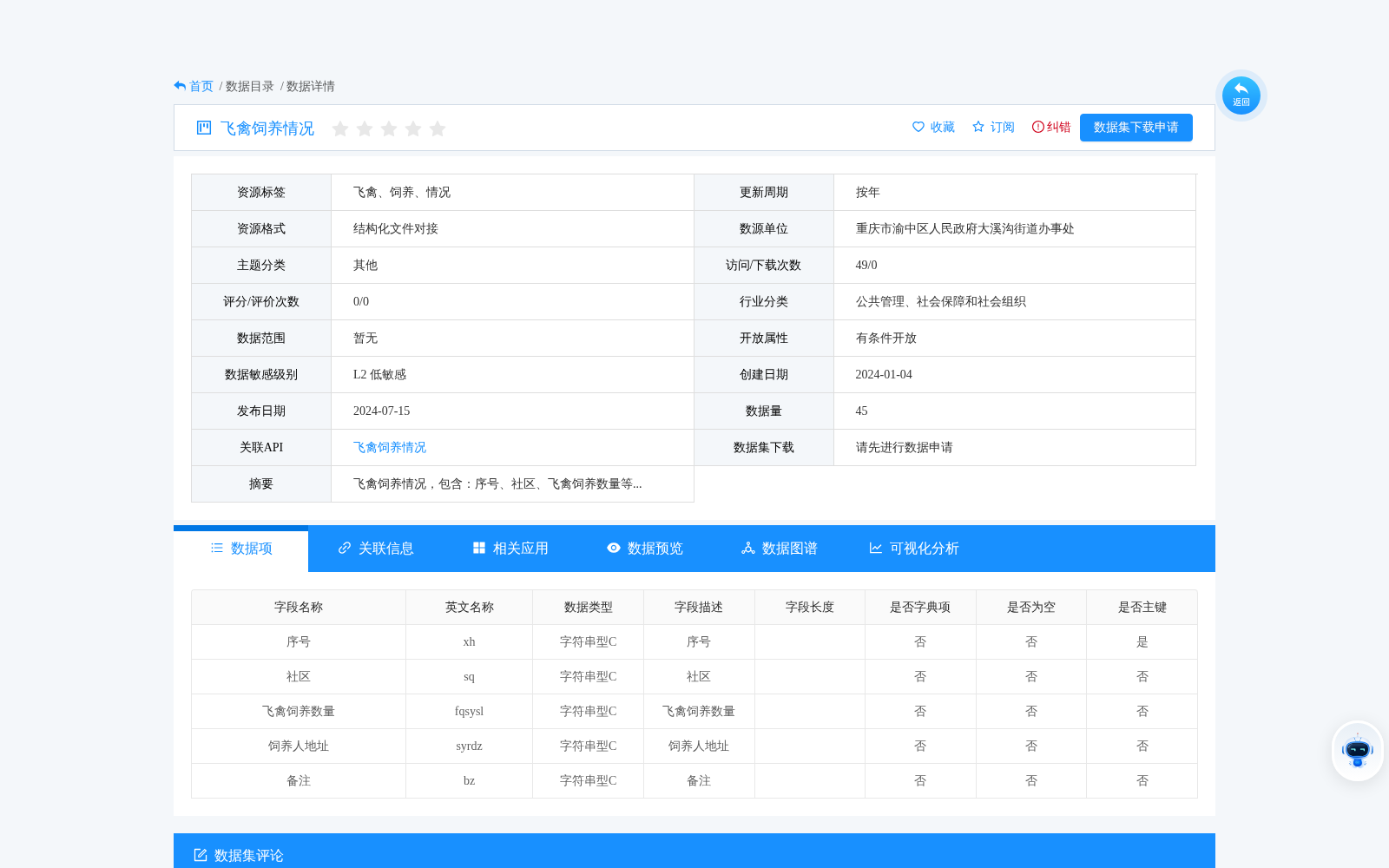Rate the dataset three stars
Viewport: 1389px width, 868px height.
click(389, 128)
